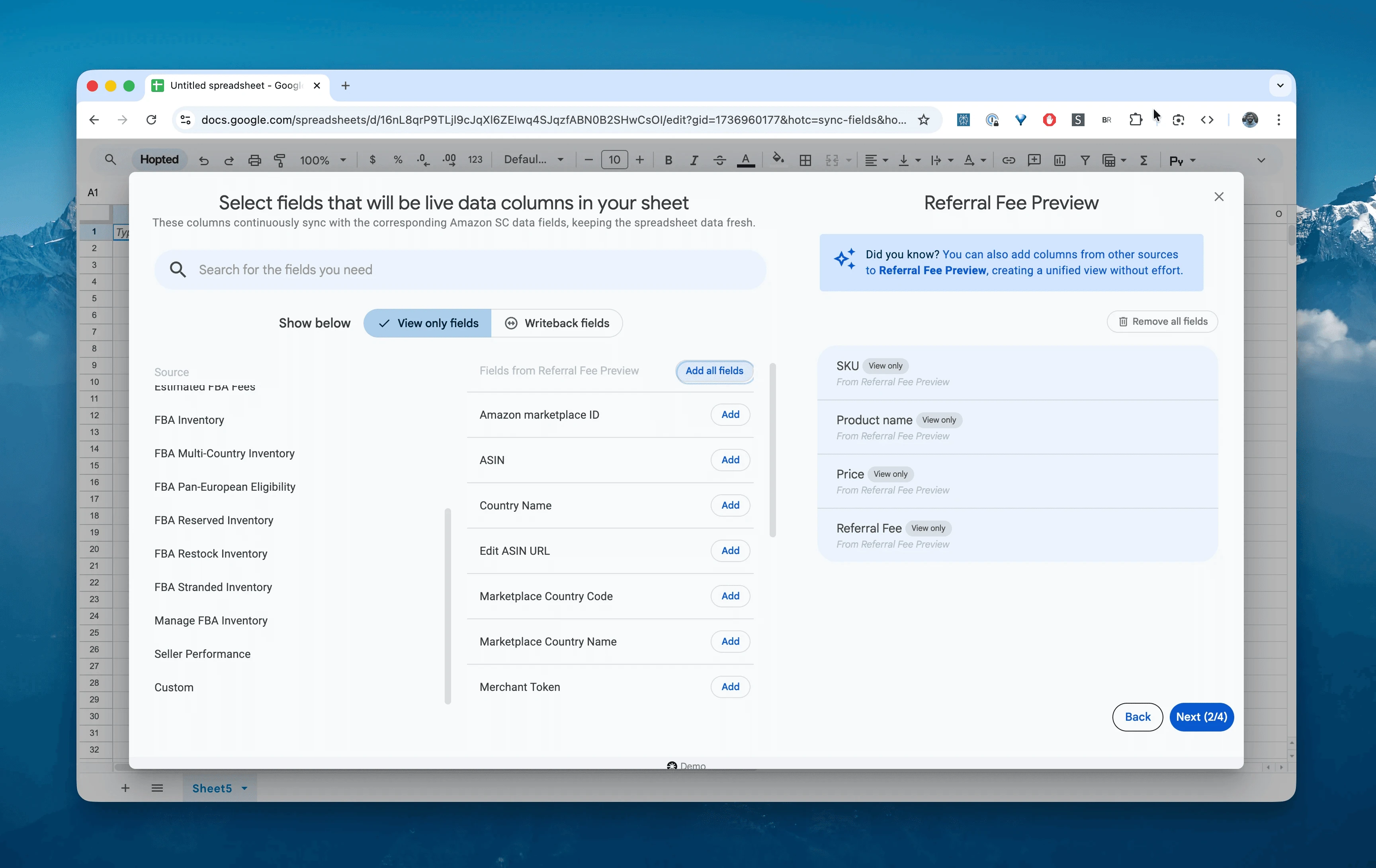1376x868 pixels.
Task: Click the redo arrow in Sheets toolbar
Action: click(229, 160)
